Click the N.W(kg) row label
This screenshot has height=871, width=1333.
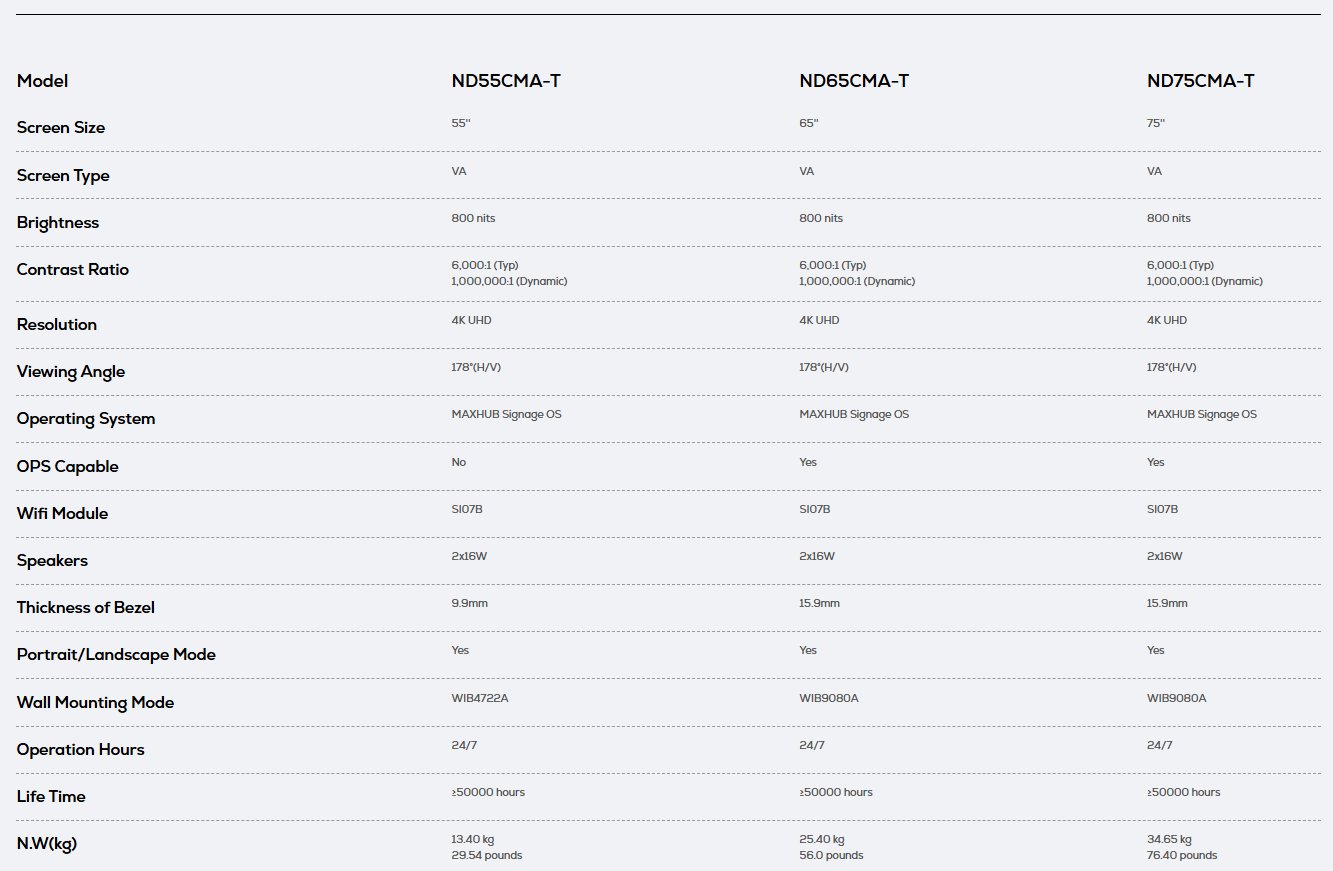click(x=47, y=844)
